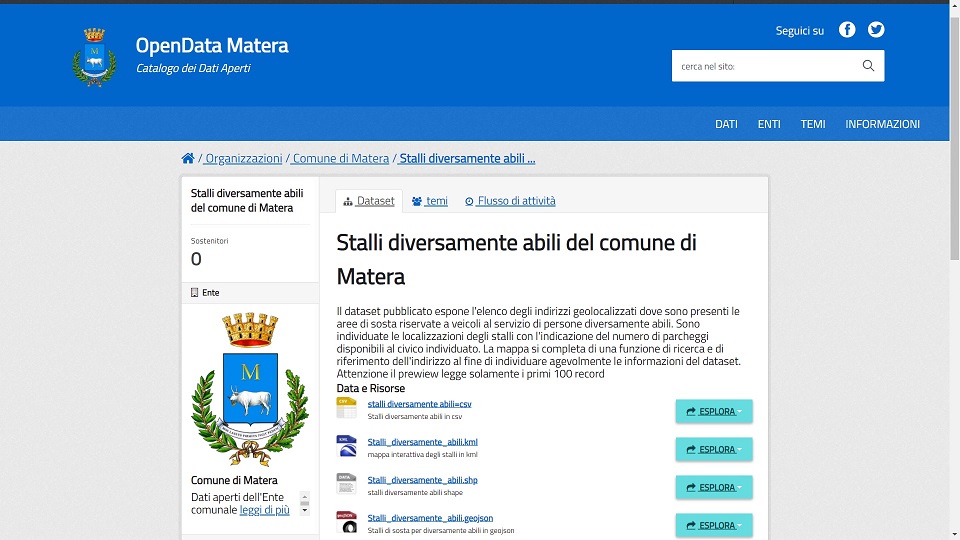The height and width of the screenshot is (540, 960).
Task: Expand ESPLORA dropdown for shp resource
Action: point(714,487)
